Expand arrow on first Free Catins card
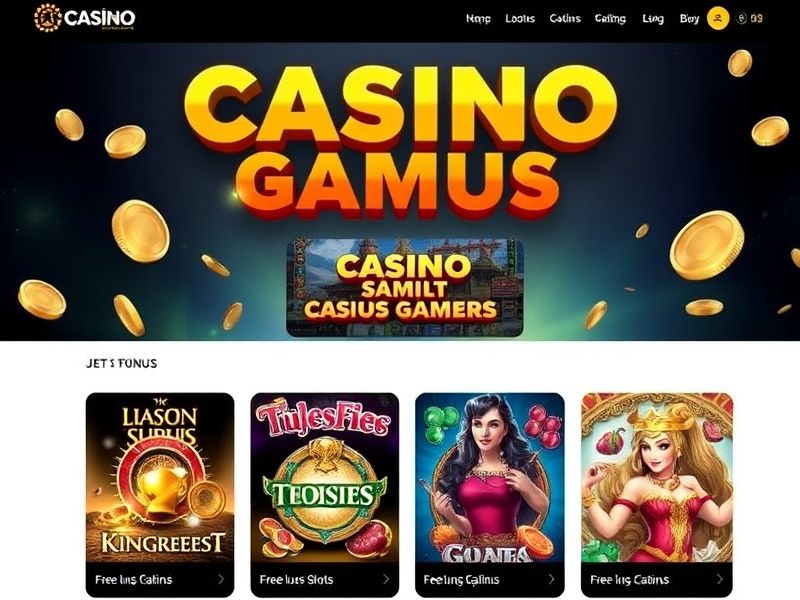 click(221, 579)
